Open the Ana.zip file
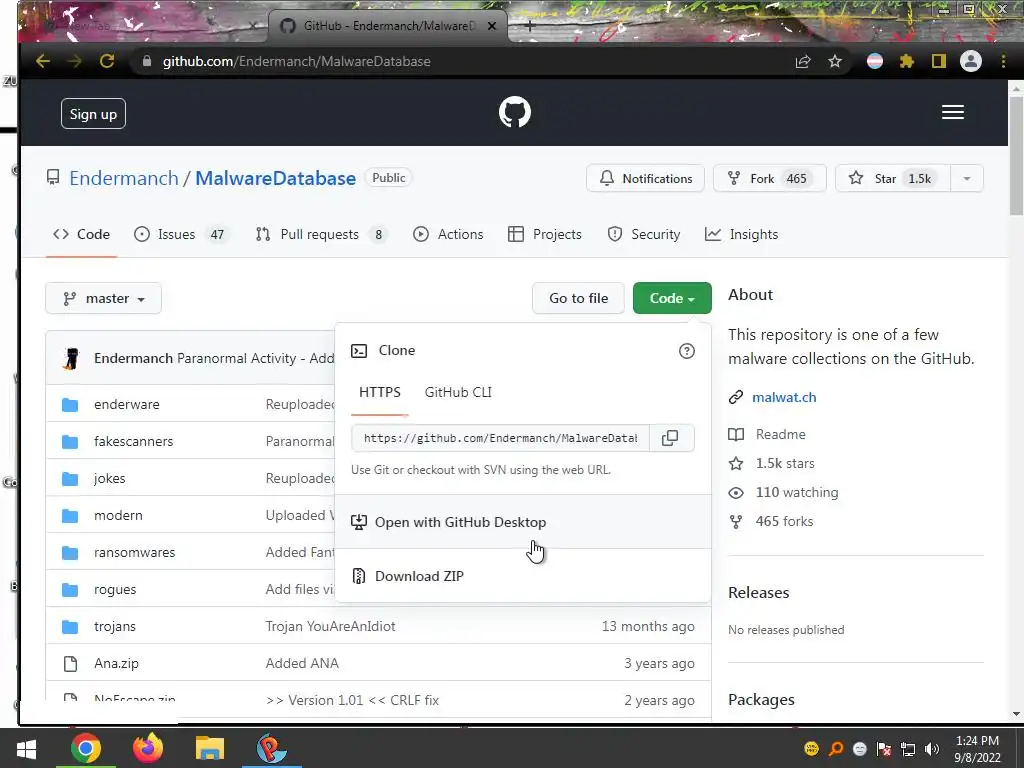Image resolution: width=1024 pixels, height=768 pixels. click(116, 664)
